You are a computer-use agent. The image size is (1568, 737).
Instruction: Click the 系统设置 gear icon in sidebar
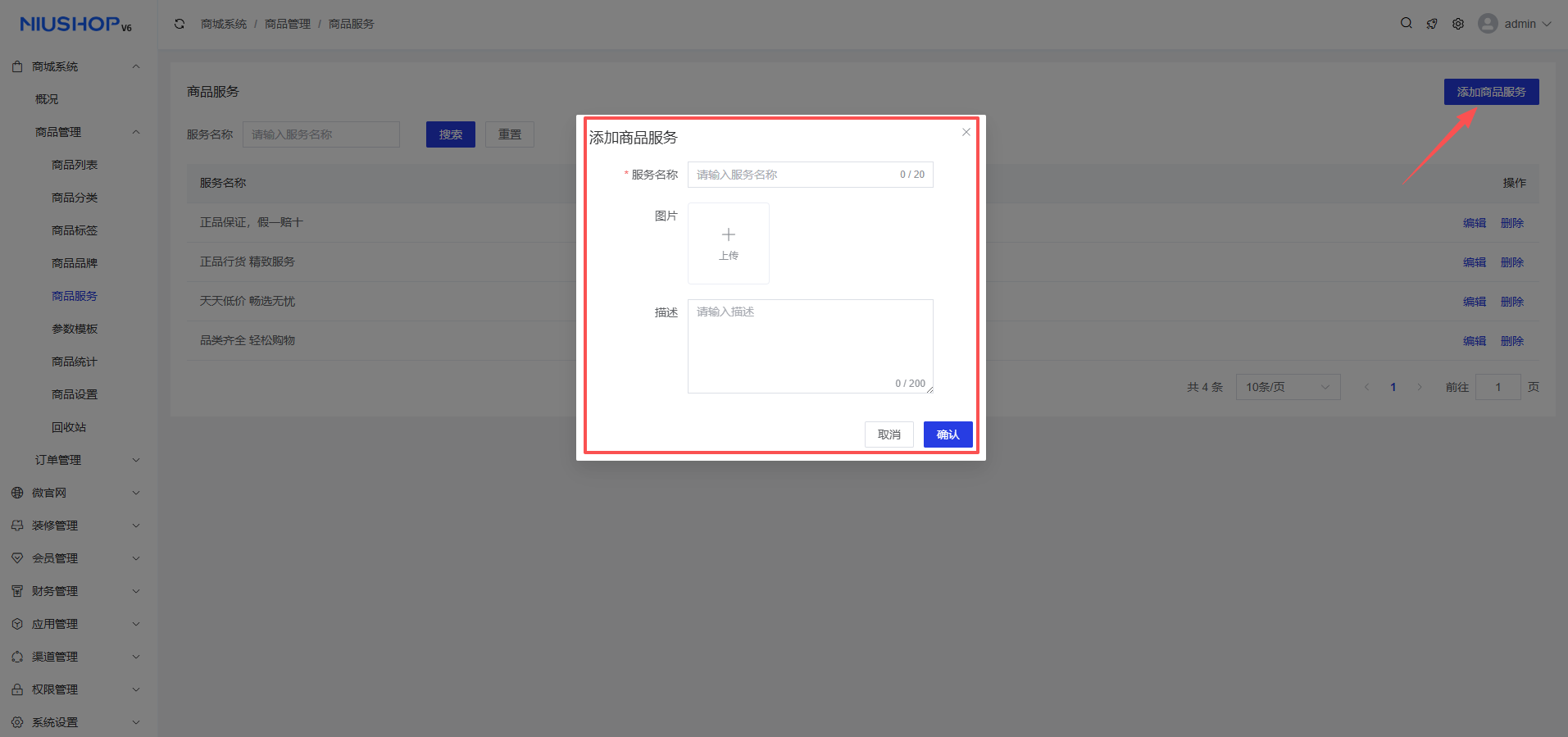[x=17, y=722]
